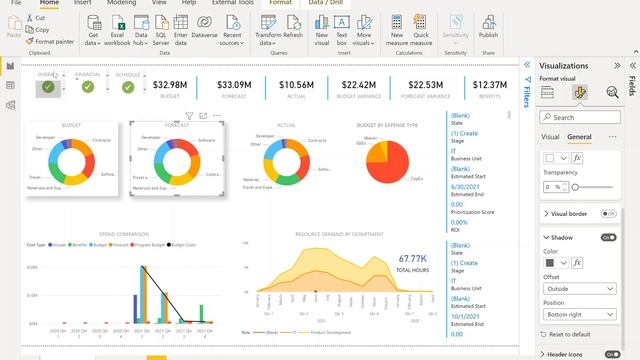The image size is (640, 360).
Task: Open the View ribbon tab
Action: click(159, 3)
